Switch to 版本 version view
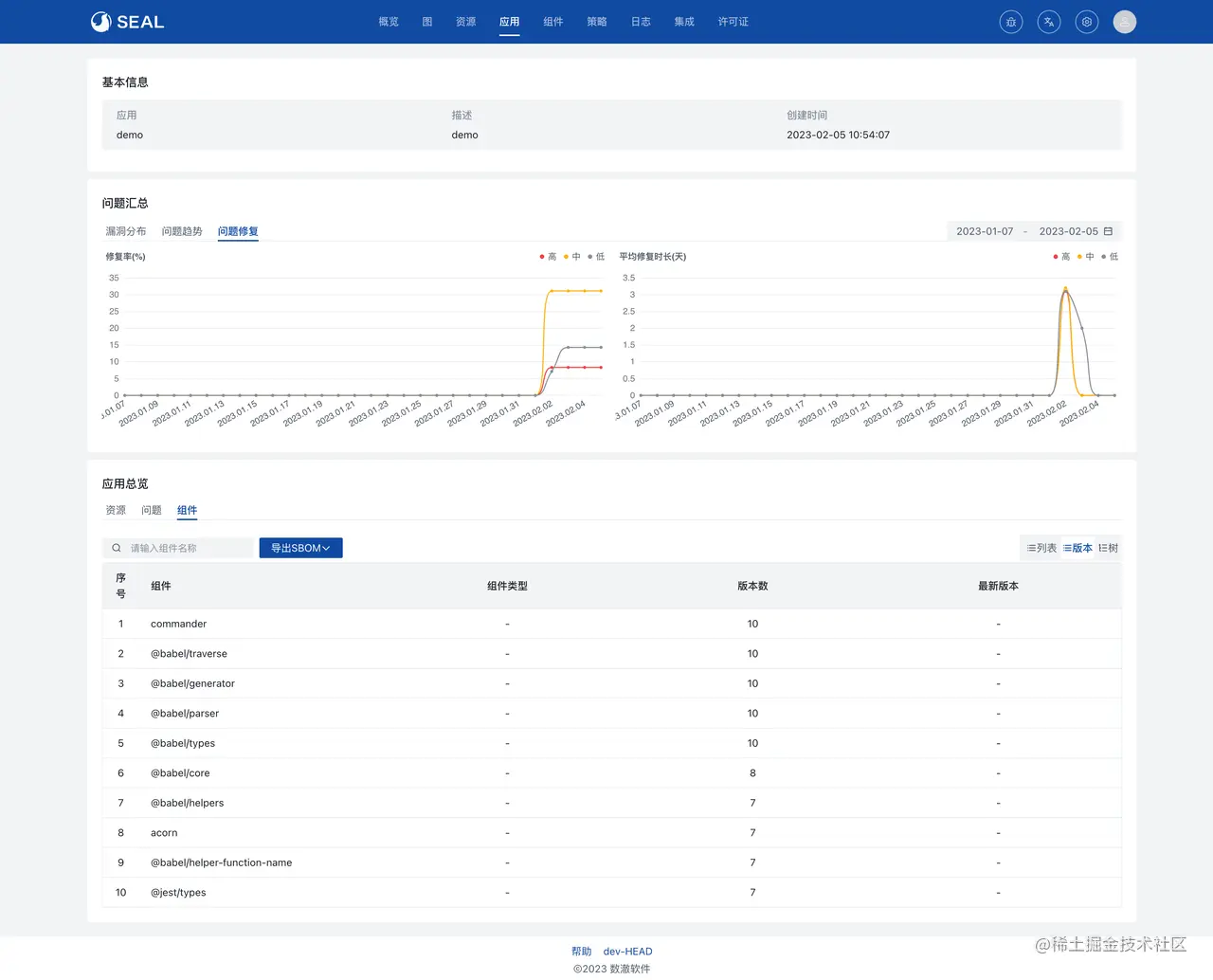Screen dimensions: 1213x980 pyautogui.click(x=1077, y=548)
